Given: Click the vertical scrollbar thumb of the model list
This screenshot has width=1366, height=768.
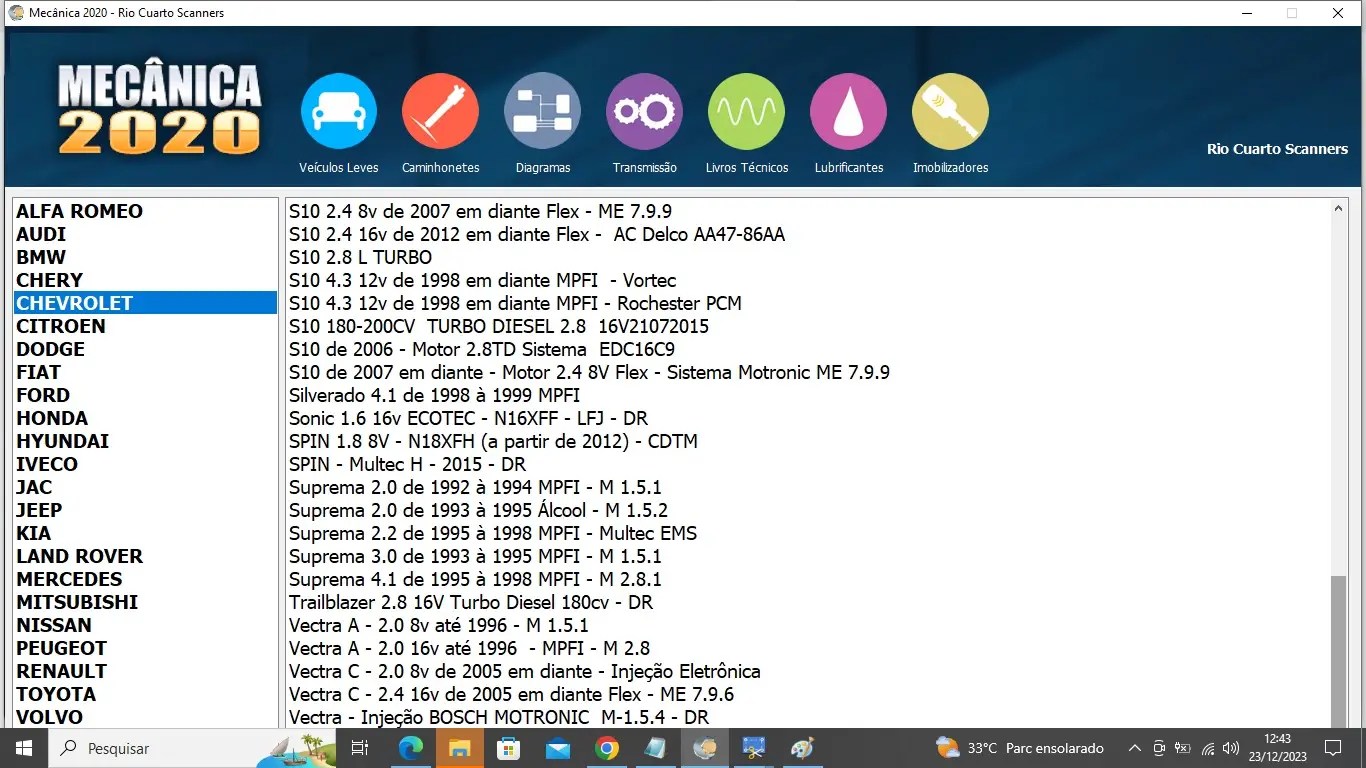Looking at the screenshot, I should [1339, 652].
